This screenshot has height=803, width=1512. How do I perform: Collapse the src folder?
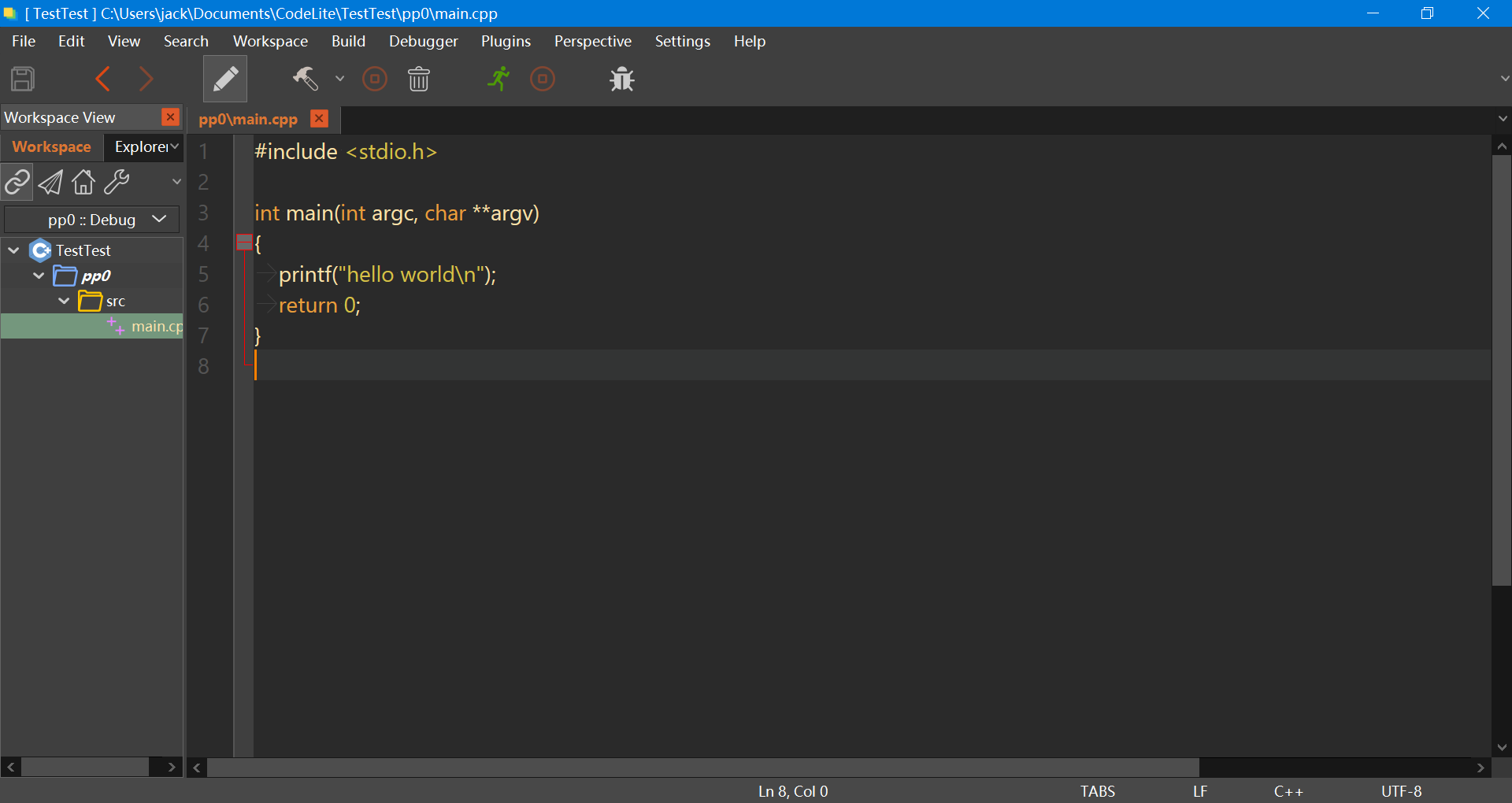pos(64,301)
